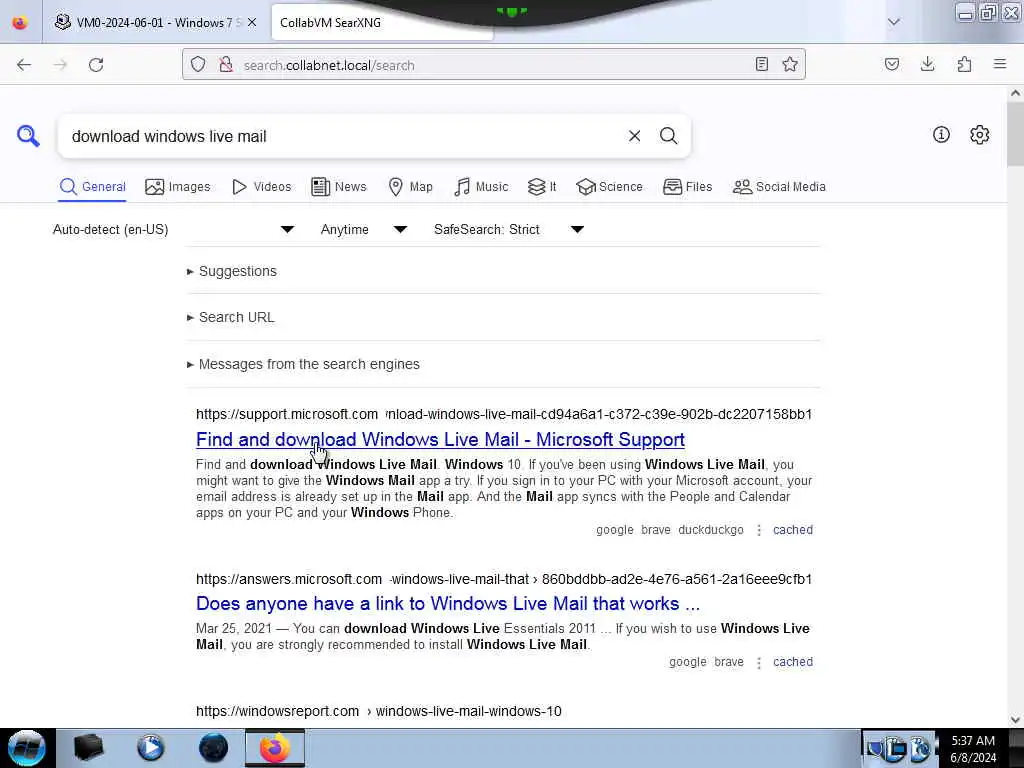1024x768 pixels.
Task: Open the Pocket save icon
Action: click(891, 64)
